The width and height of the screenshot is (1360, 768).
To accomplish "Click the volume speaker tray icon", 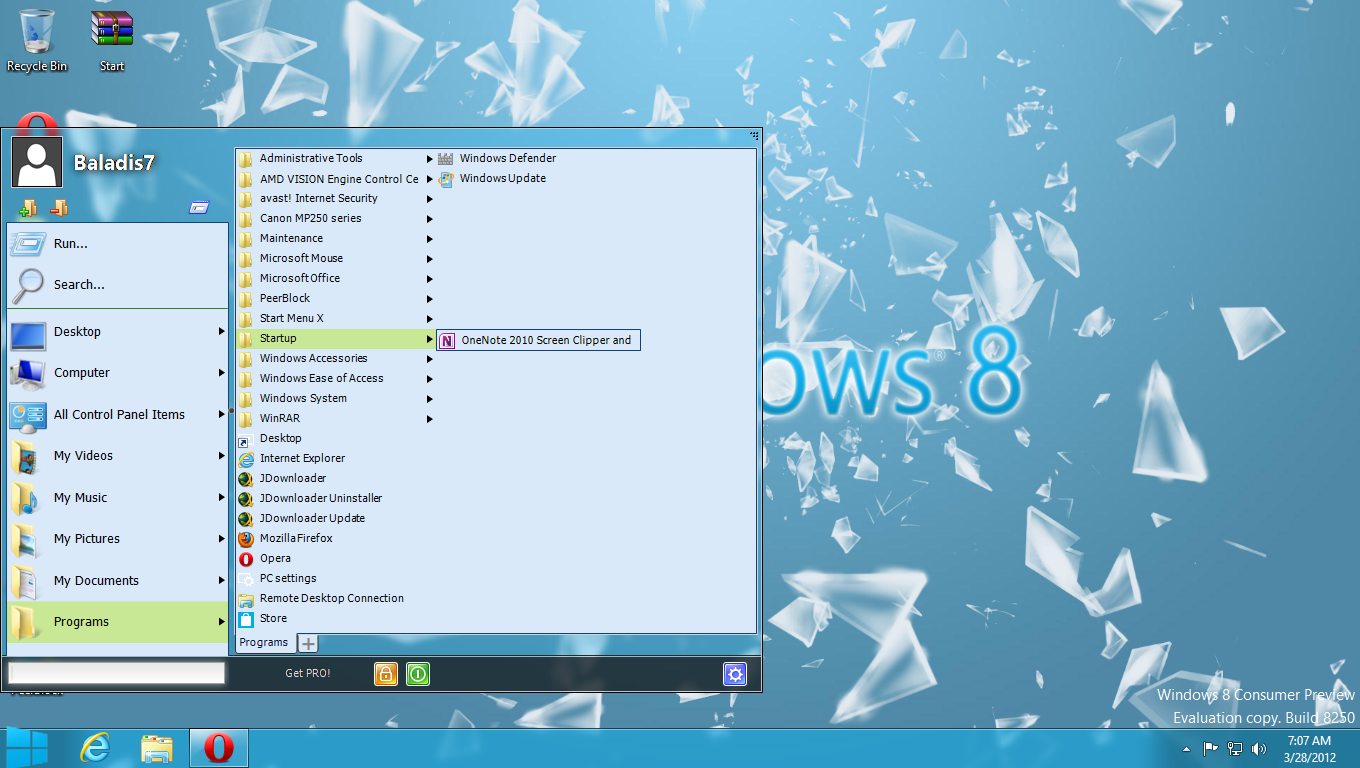I will pyautogui.click(x=1259, y=748).
